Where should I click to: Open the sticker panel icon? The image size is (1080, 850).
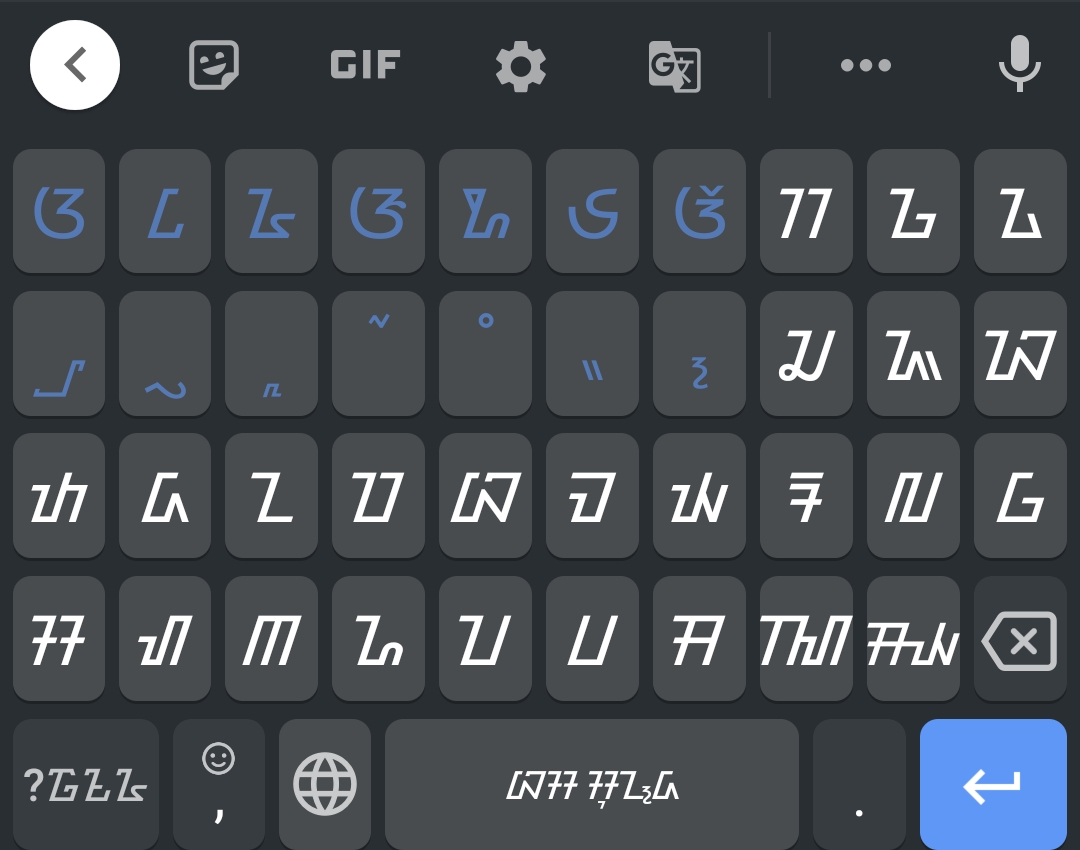[214, 65]
